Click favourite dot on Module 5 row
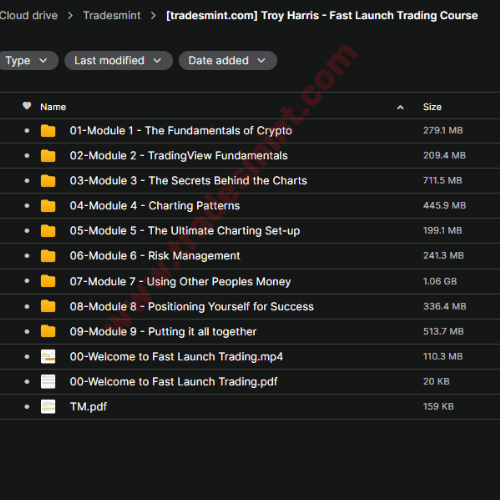 pyautogui.click(x=27, y=231)
